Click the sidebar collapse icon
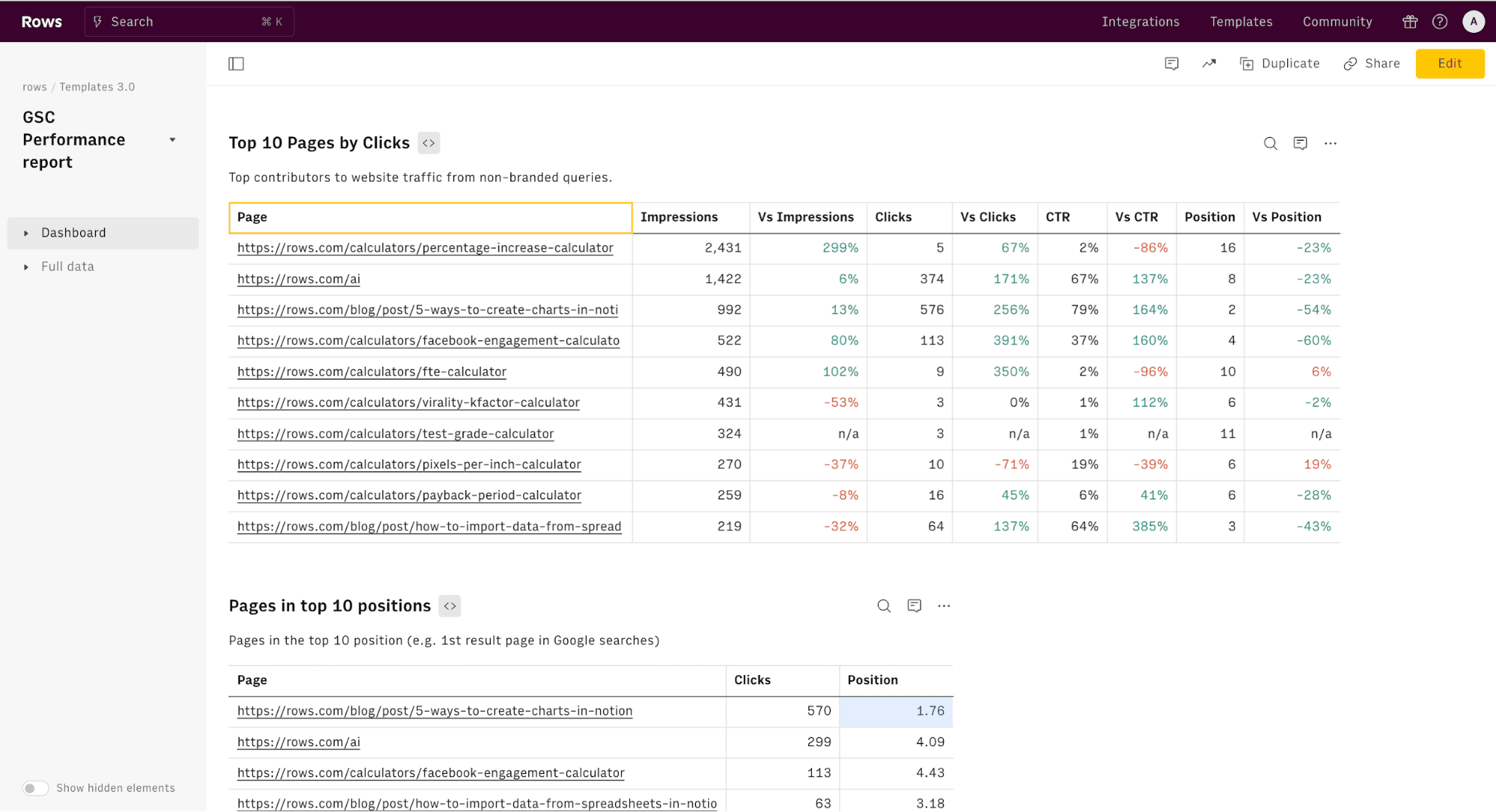This screenshot has height=812, width=1496. [236, 63]
